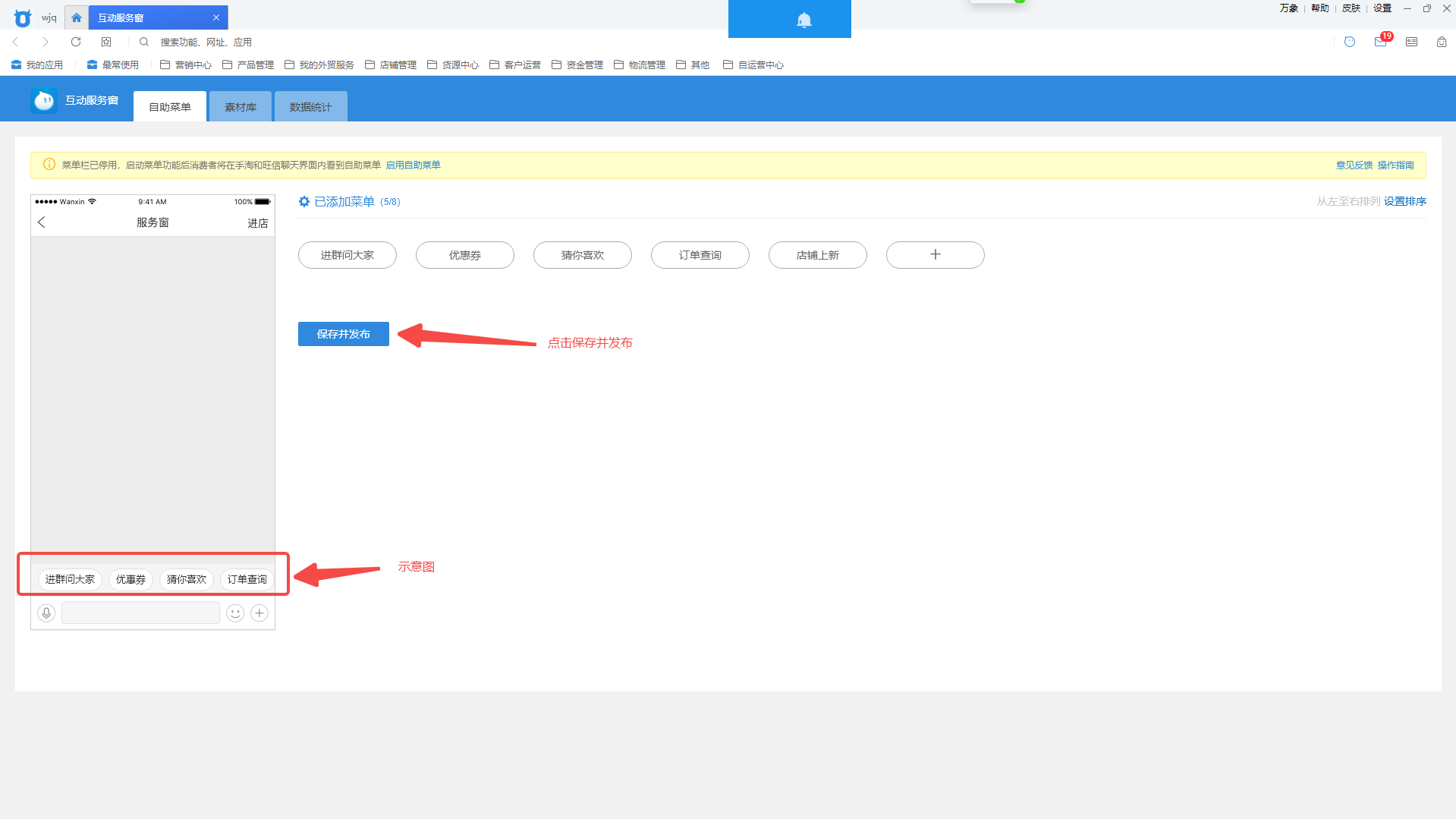Expand the 资金管理 folder
This screenshot has height=819, width=1456.
pyautogui.click(x=577, y=65)
